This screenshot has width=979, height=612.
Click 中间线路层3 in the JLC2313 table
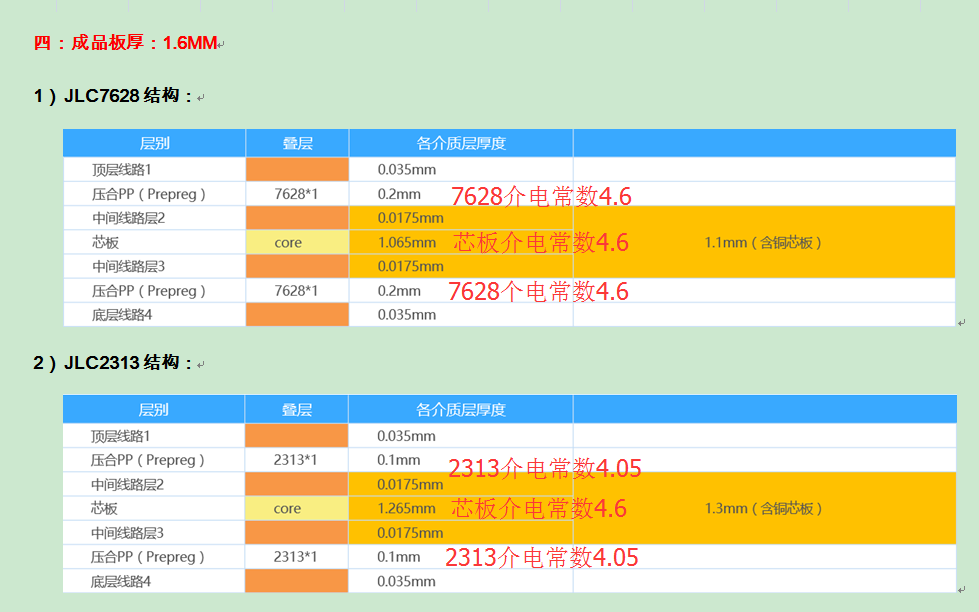127,533
